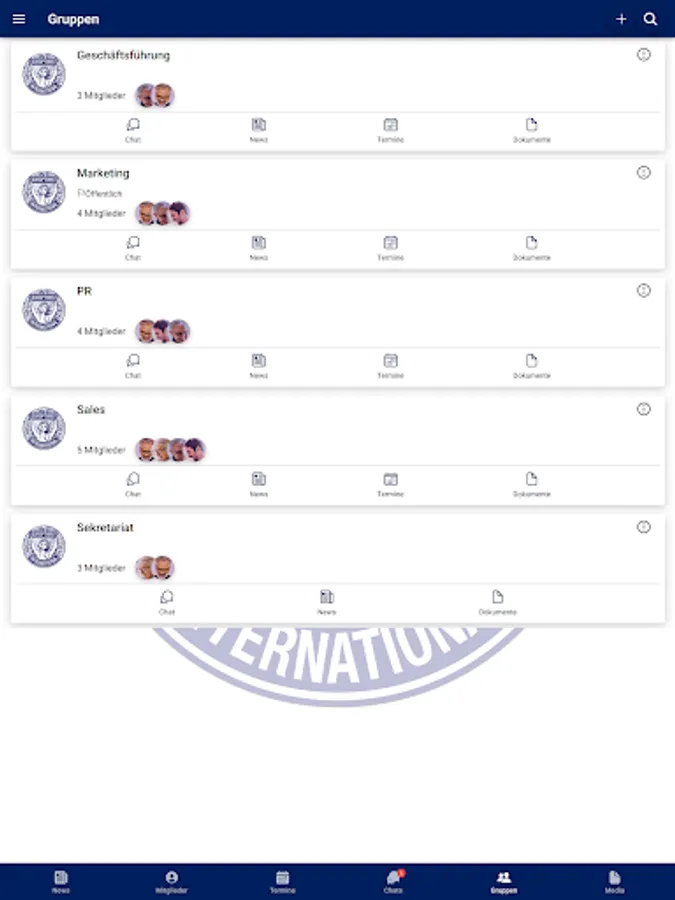Image resolution: width=675 pixels, height=900 pixels.
Task: View member avatars of the Sales group
Action: click(x=170, y=449)
